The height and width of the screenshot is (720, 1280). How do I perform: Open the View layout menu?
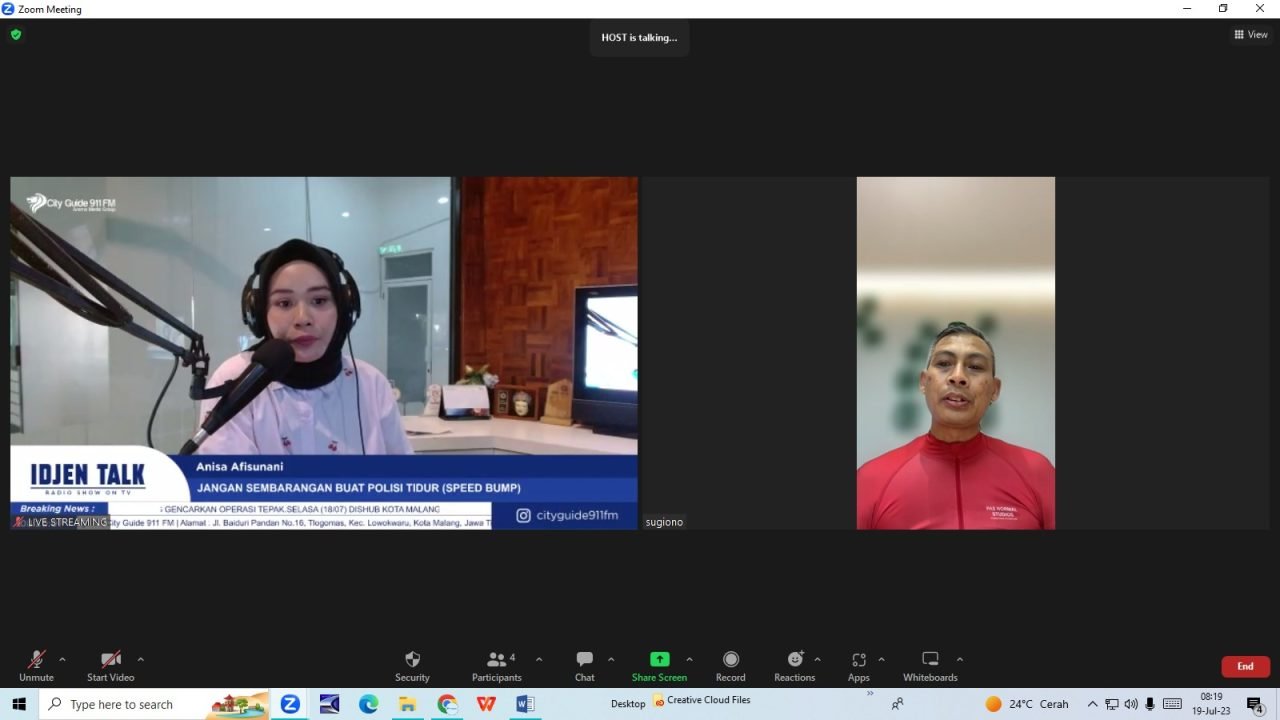[x=1250, y=35]
